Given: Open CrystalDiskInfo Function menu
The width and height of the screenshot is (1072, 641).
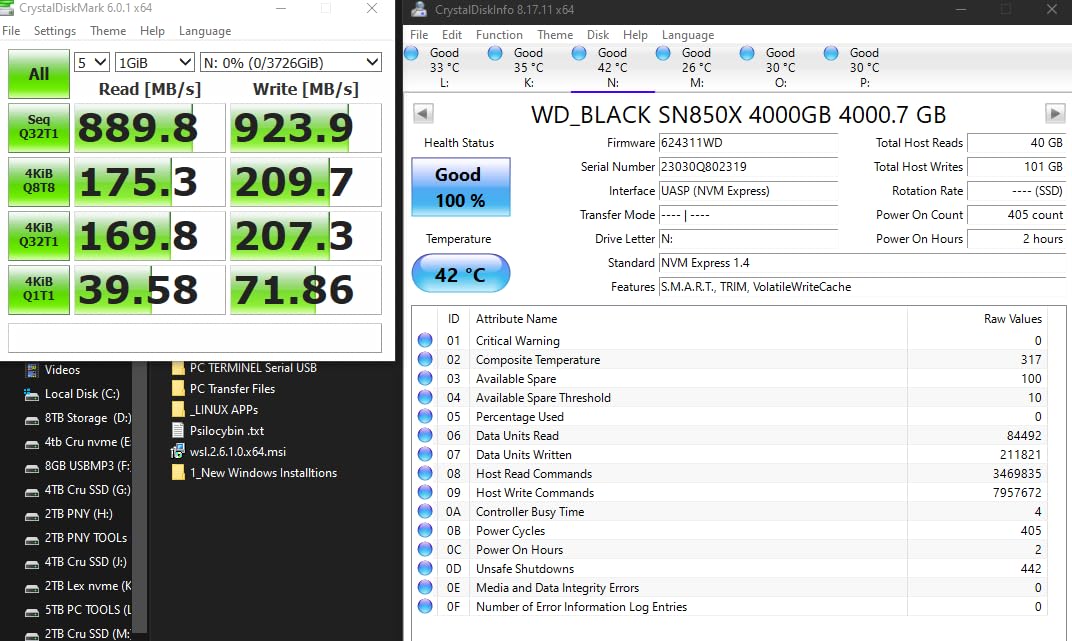Looking at the screenshot, I should tap(499, 35).
